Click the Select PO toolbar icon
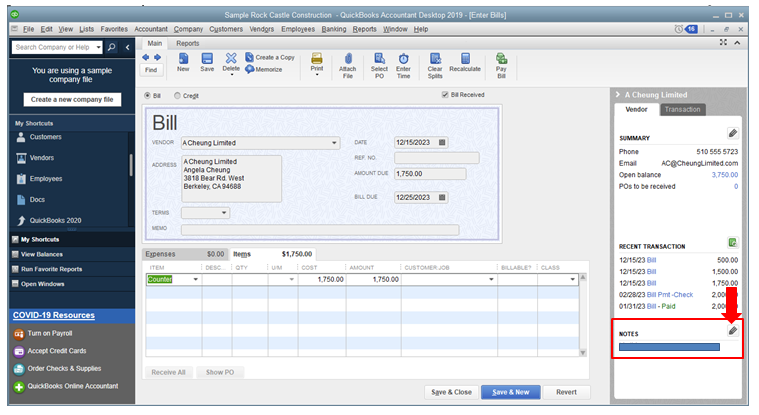This screenshot has height=415, width=759. [378, 64]
